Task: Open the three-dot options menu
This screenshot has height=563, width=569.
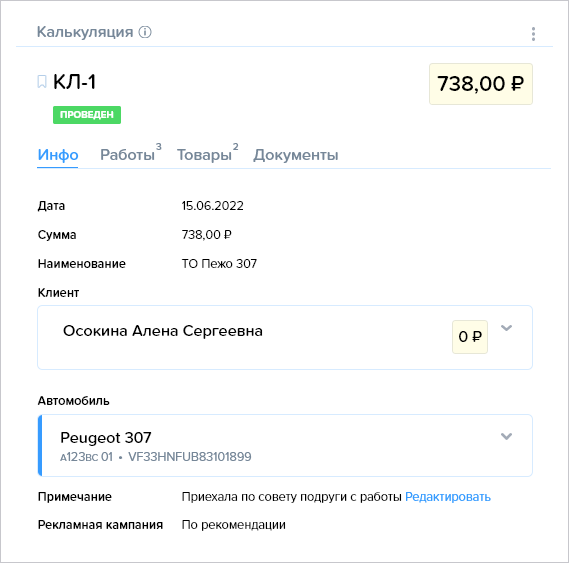Action: (x=533, y=34)
